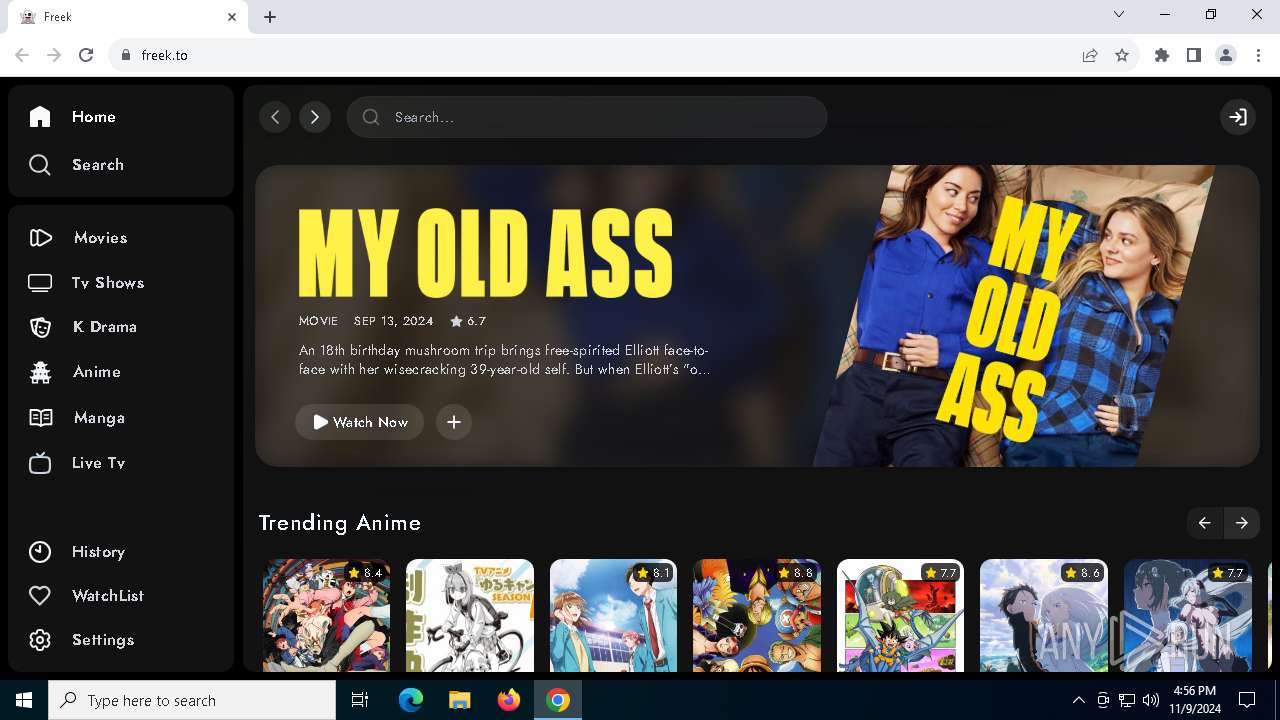Open the Settings link
Viewport: 1280px width, 720px height.
click(x=103, y=640)
